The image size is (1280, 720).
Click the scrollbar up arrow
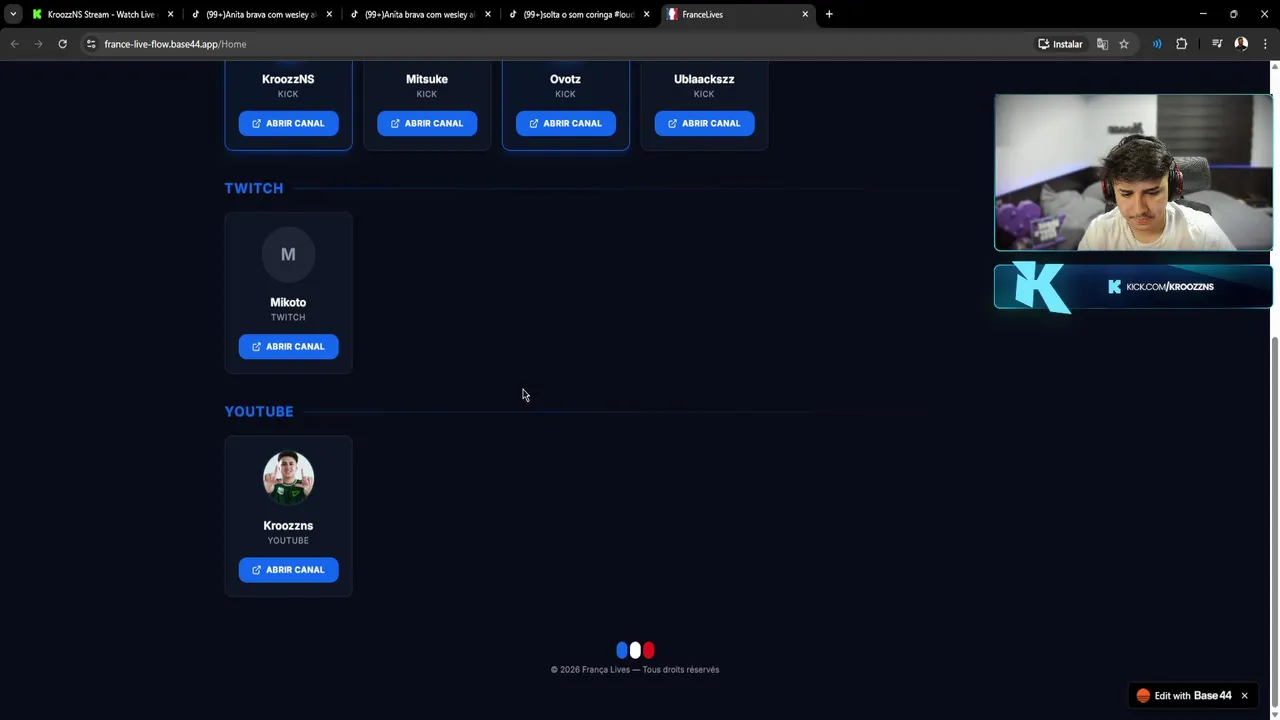1274,66
